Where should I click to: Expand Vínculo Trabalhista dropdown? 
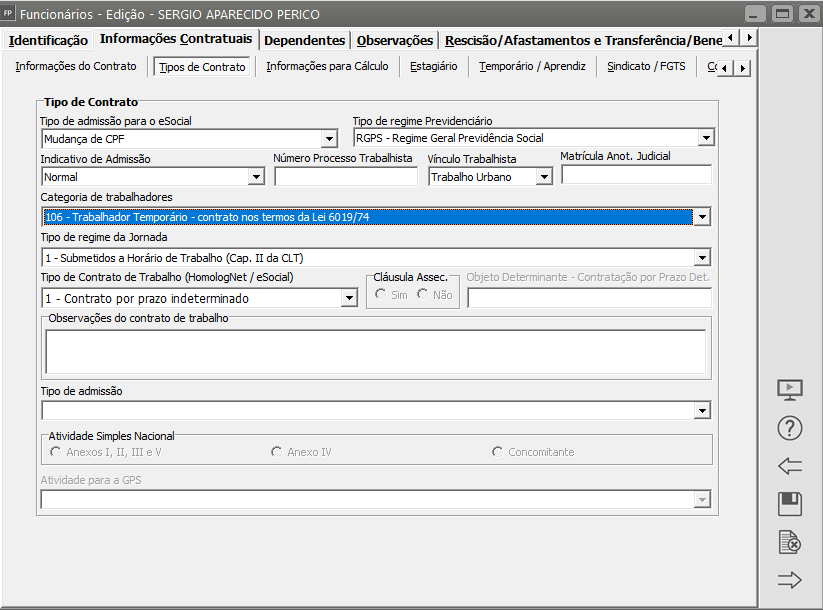pos(543,177)
